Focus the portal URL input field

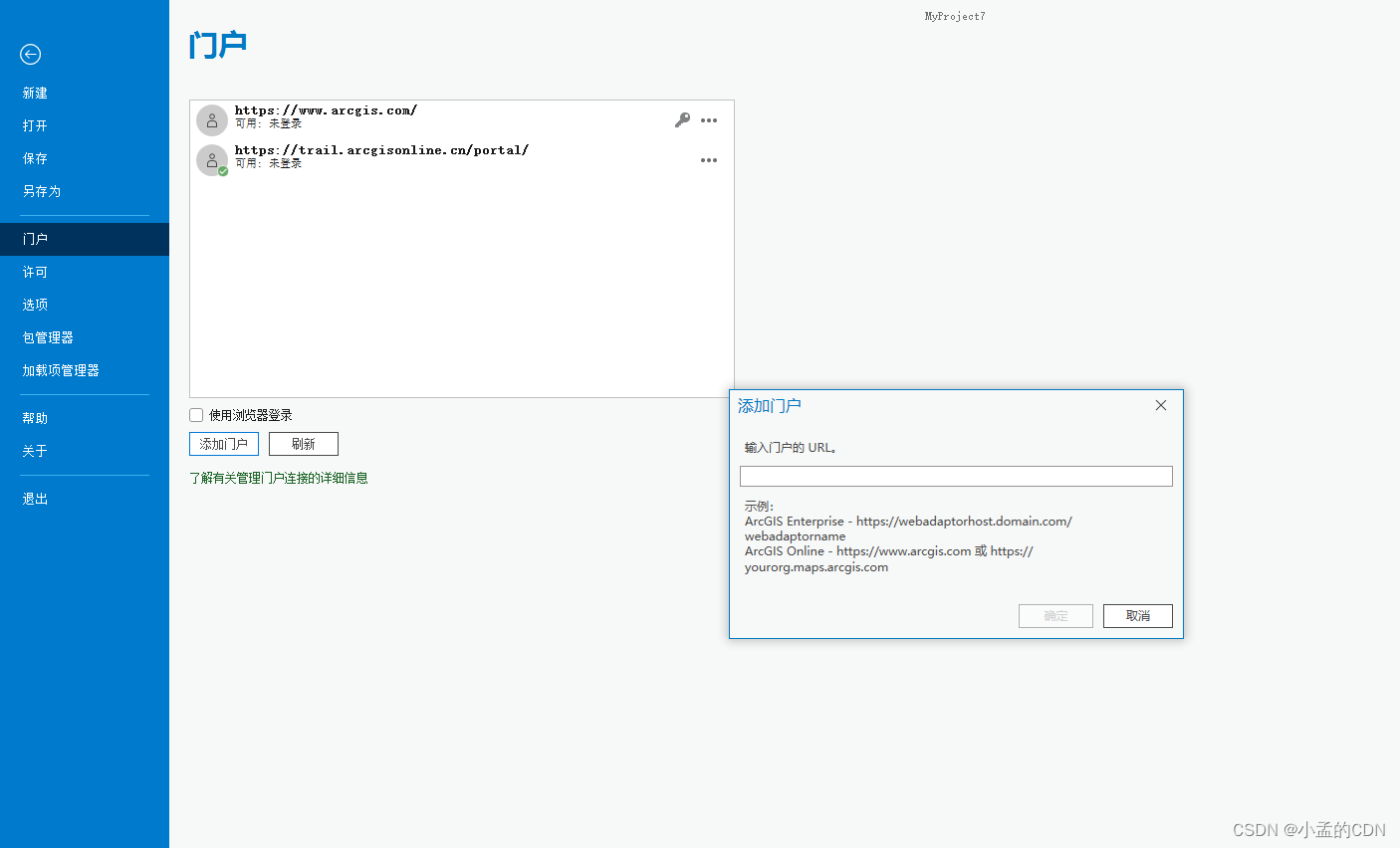click(x=956, y=476)
